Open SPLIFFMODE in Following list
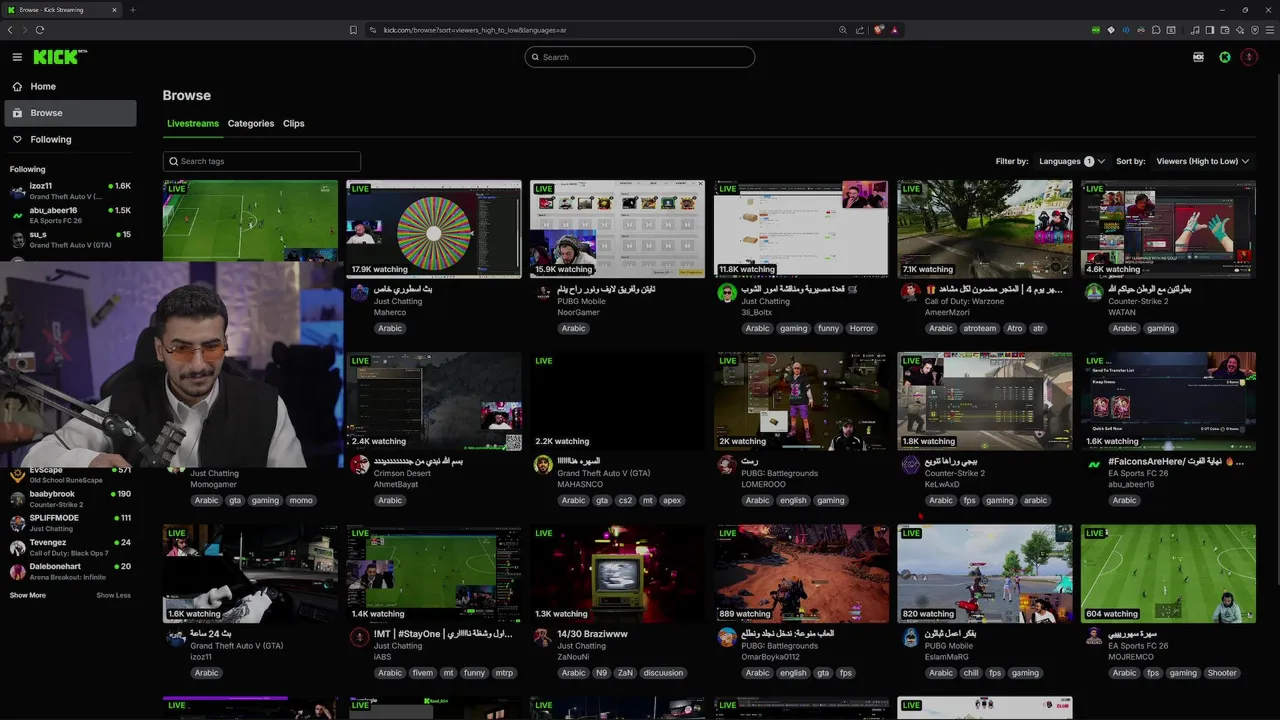Screen dimensions: 1280x720 (70, 522)
